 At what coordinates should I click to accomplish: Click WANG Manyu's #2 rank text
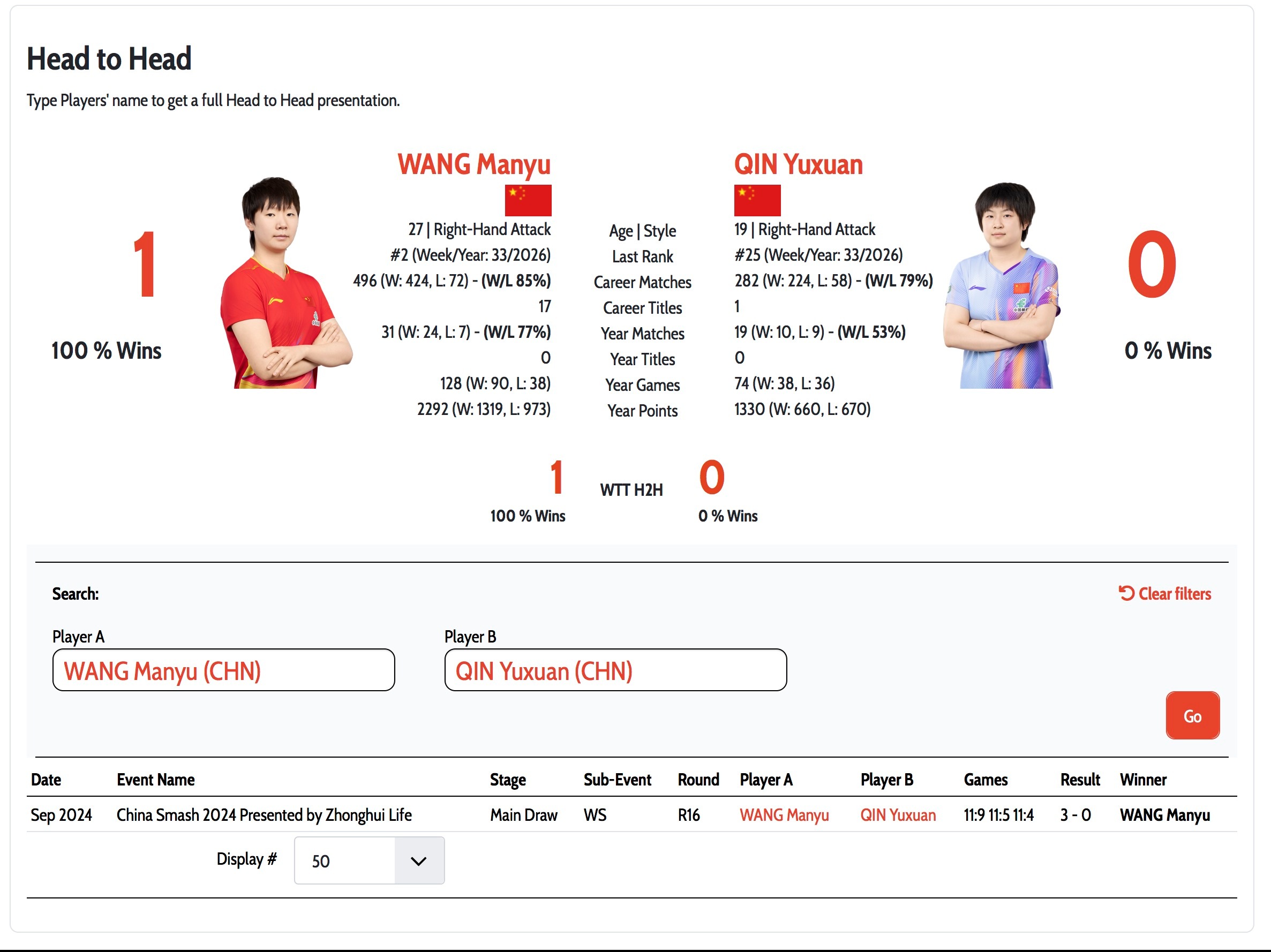pyautogui.click(x=471, y=254)
